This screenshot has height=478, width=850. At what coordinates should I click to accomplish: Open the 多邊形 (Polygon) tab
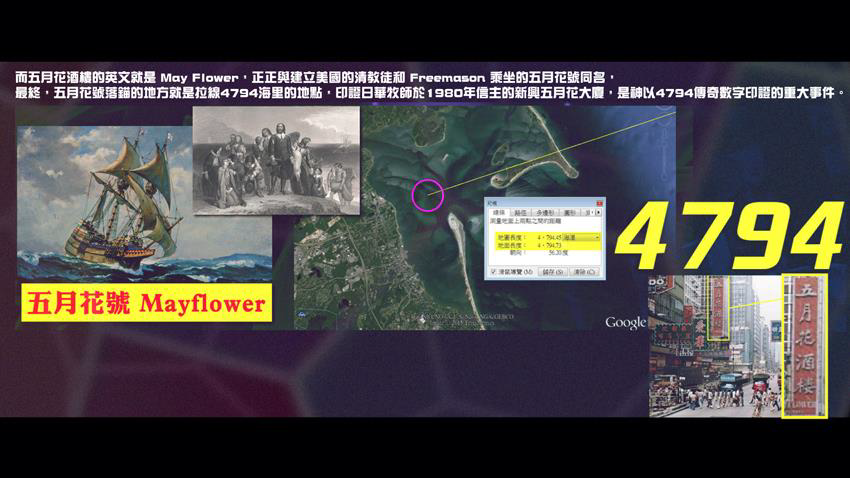point(545,213)
